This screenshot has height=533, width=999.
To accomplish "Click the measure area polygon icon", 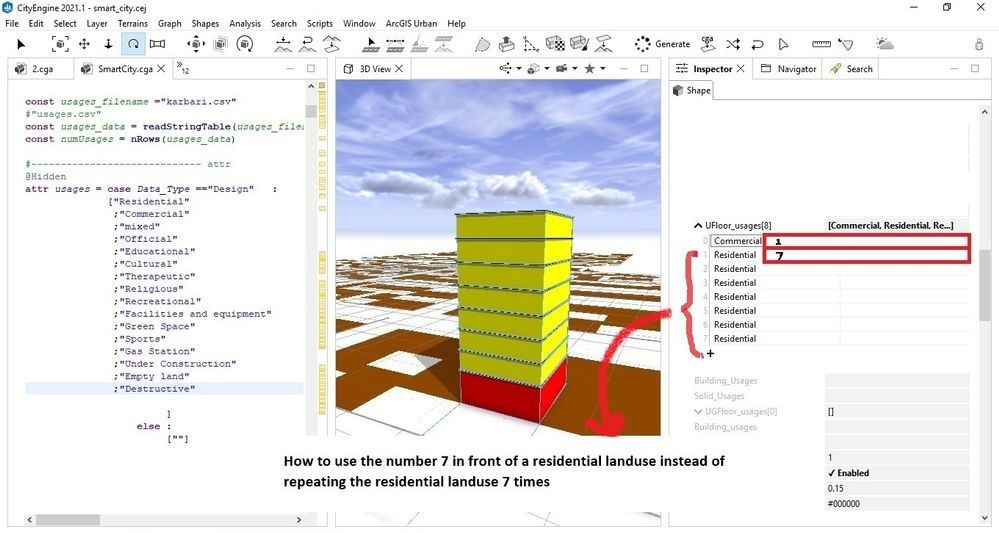I will 846,44.
